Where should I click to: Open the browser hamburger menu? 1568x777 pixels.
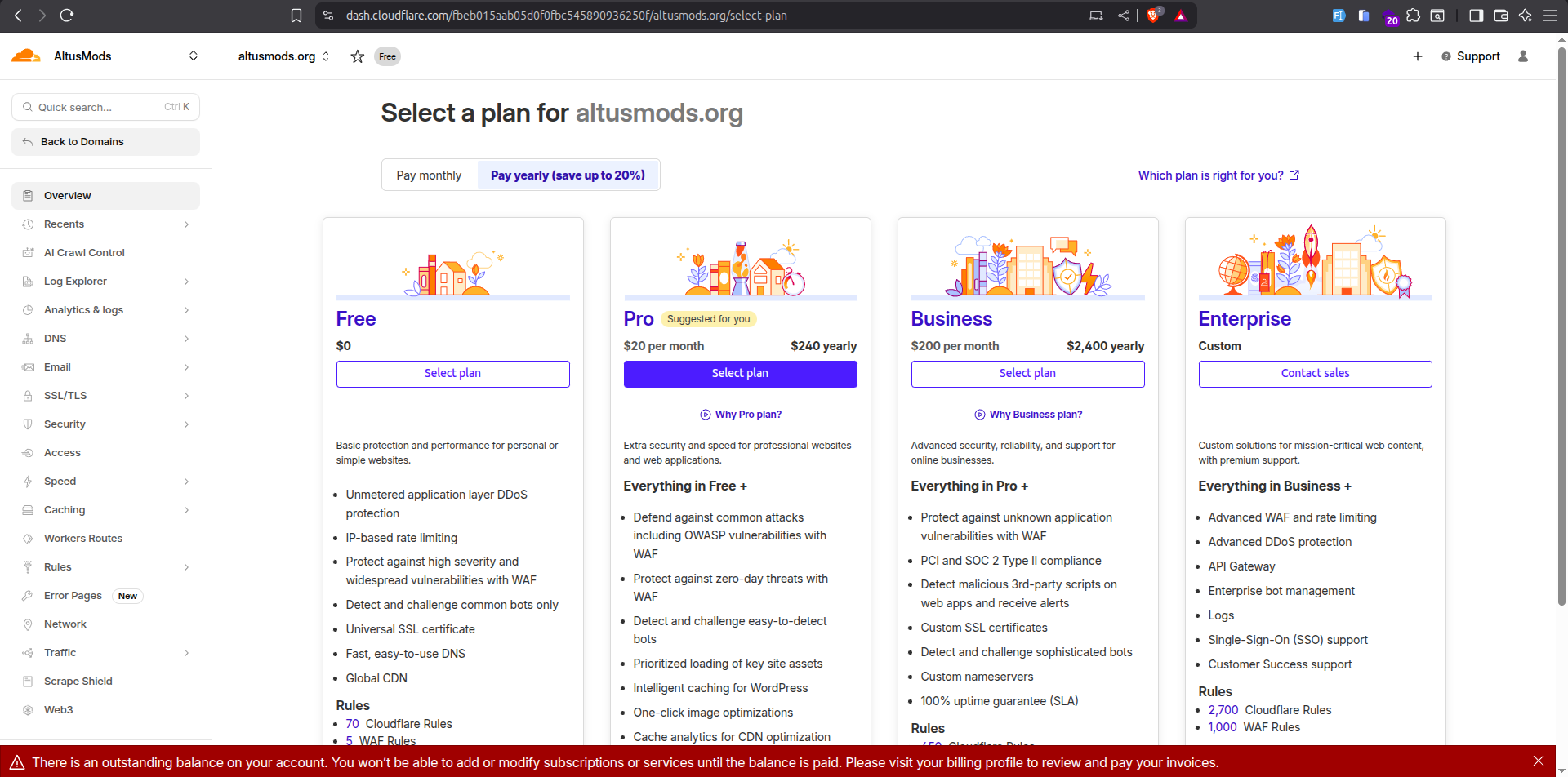pos(1551,15)
